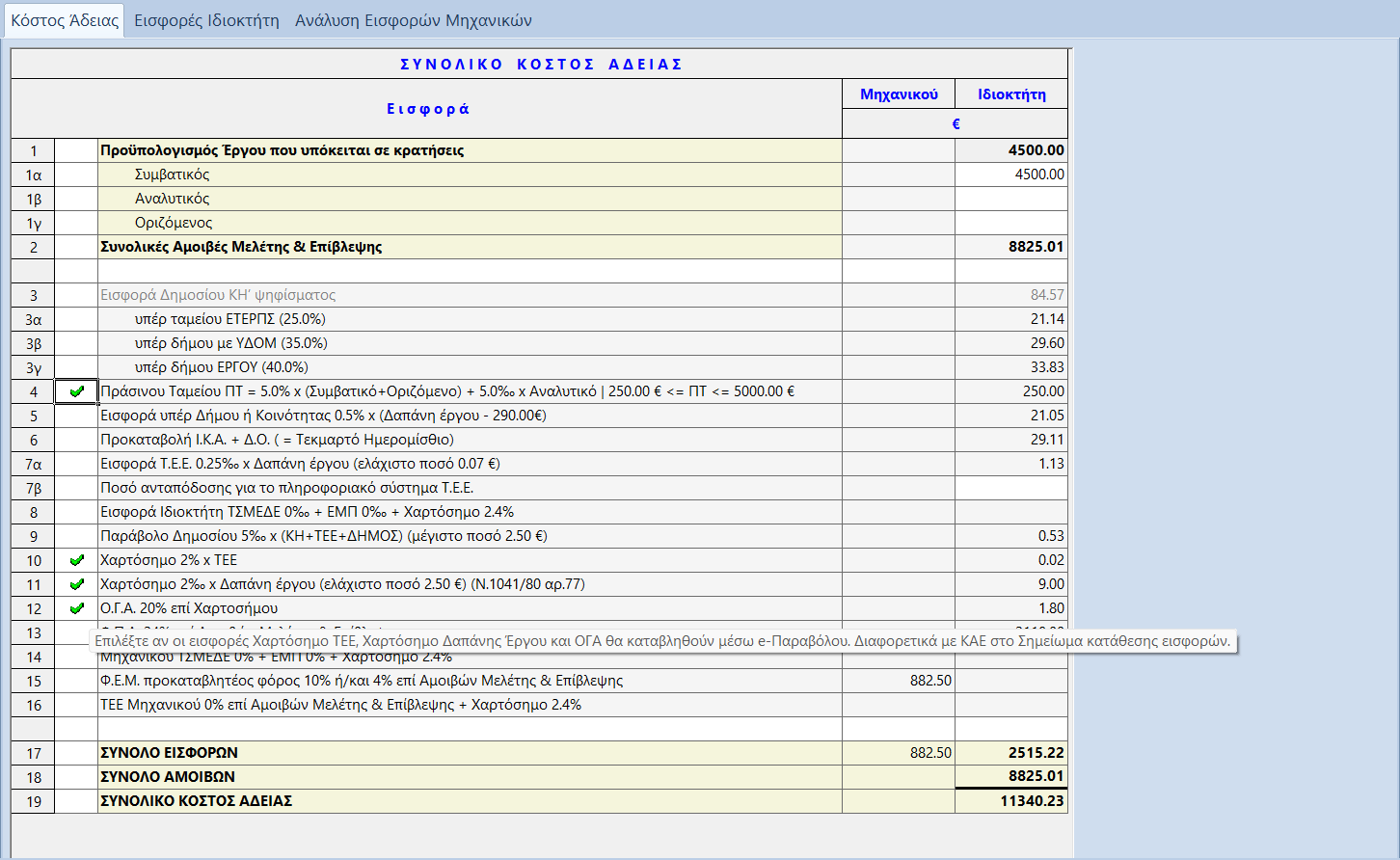The width and height of the screenshot is (1400, 860).
Task: Select the Πράσινου Ταμείου contribution row label
Action: click(447, 391)
